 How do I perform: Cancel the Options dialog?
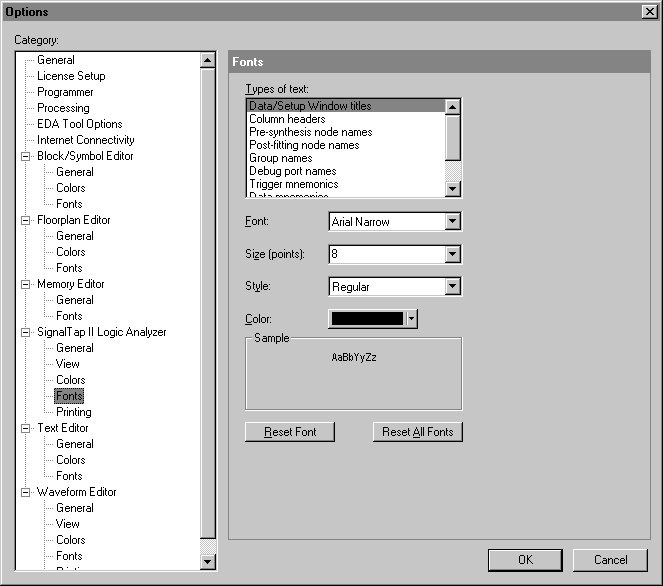coord(610,560)
